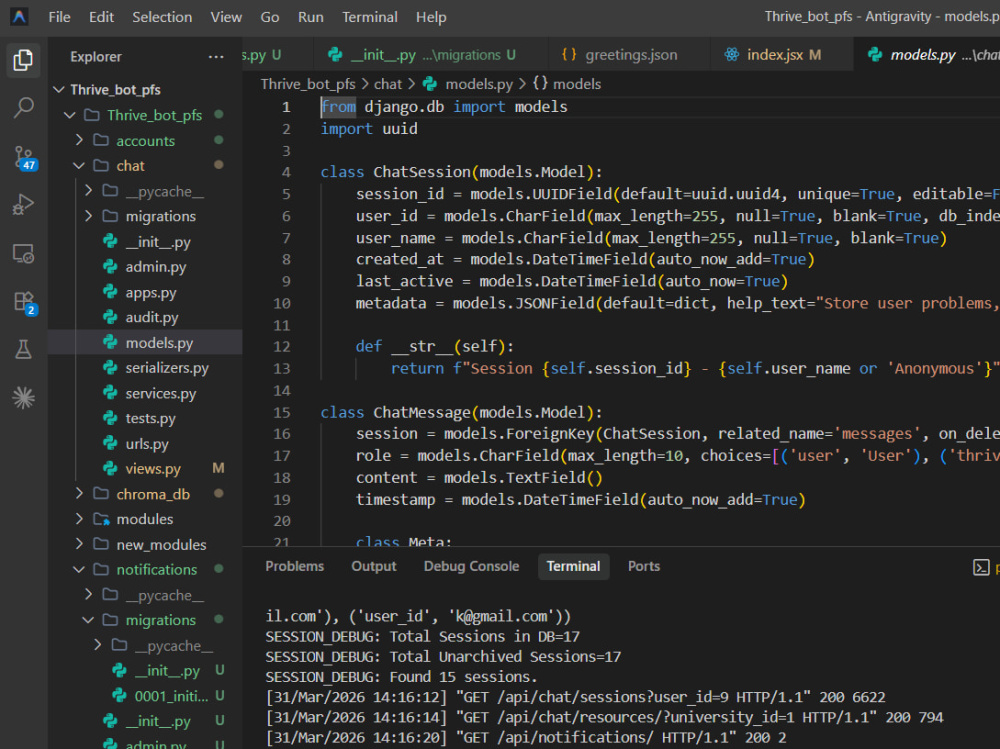
Task: Open Source Control with 47 changes
Action: pos(24,157)
